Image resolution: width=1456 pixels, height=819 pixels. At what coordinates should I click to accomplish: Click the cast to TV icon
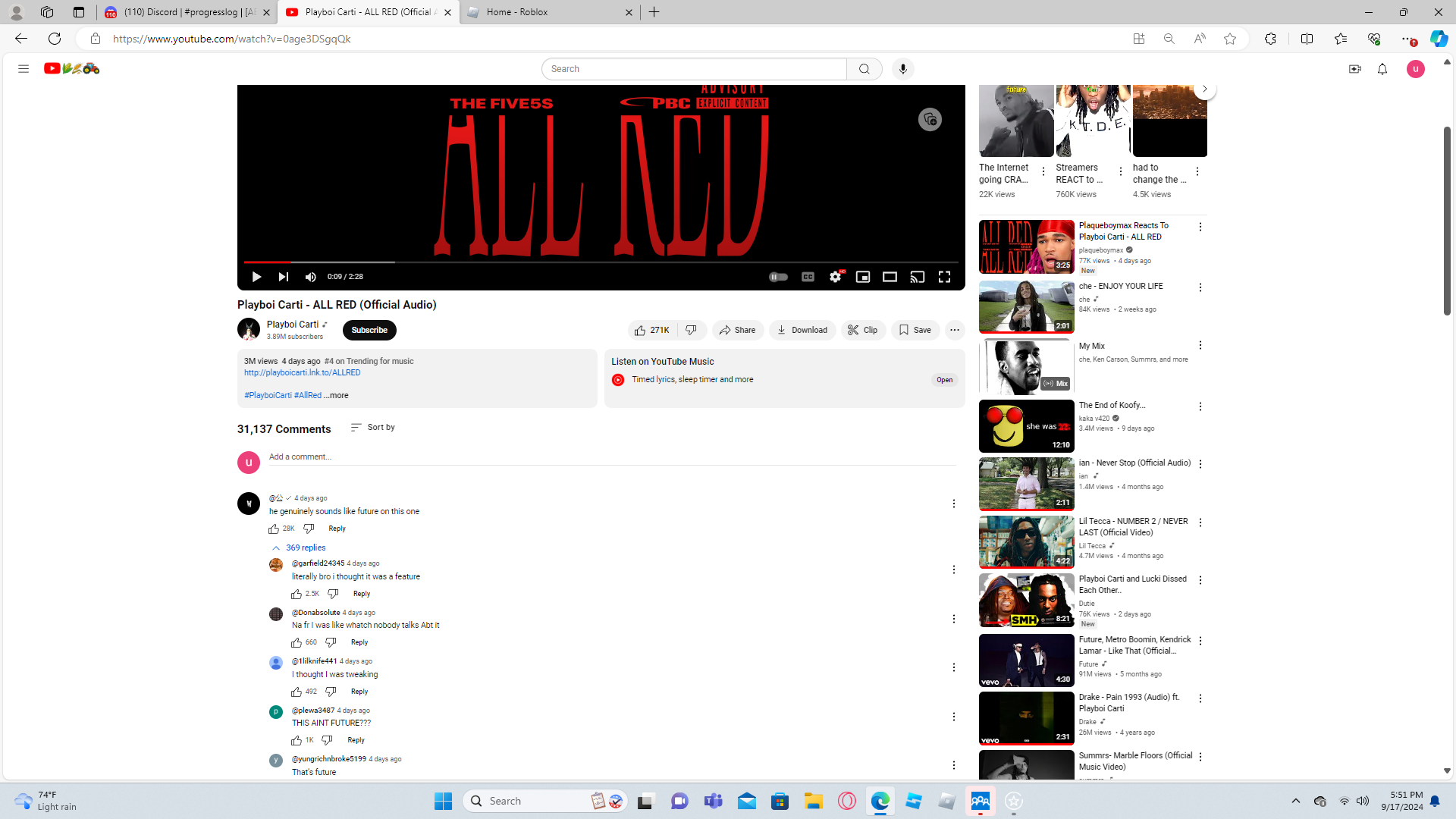[917, 277]
